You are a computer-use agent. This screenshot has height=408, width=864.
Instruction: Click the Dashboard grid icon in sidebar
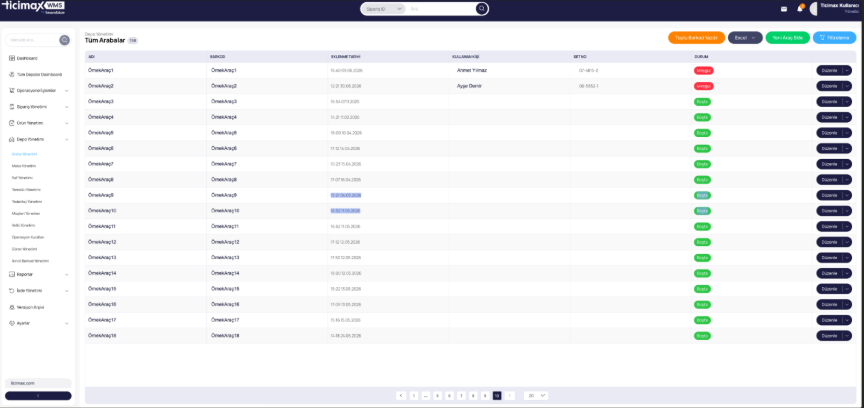[12, 58]
